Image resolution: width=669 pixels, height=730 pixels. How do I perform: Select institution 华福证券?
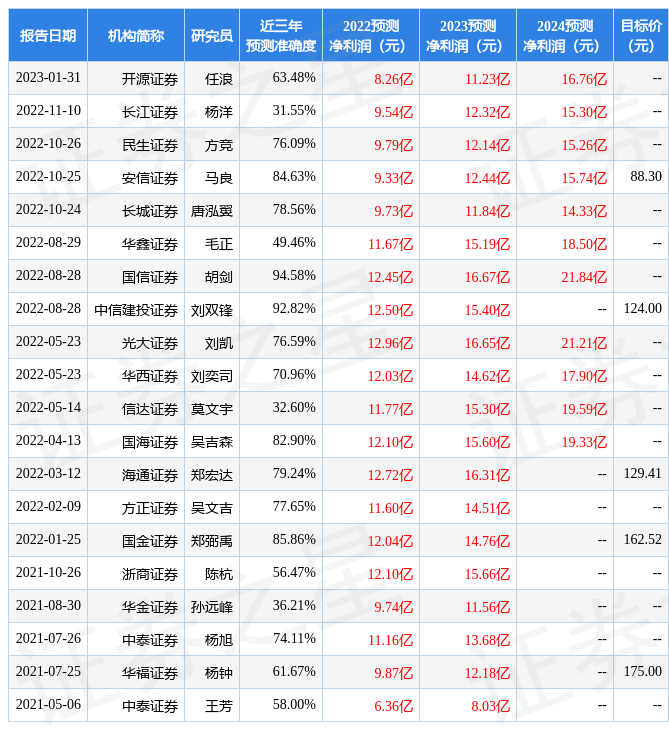[150, 674]
